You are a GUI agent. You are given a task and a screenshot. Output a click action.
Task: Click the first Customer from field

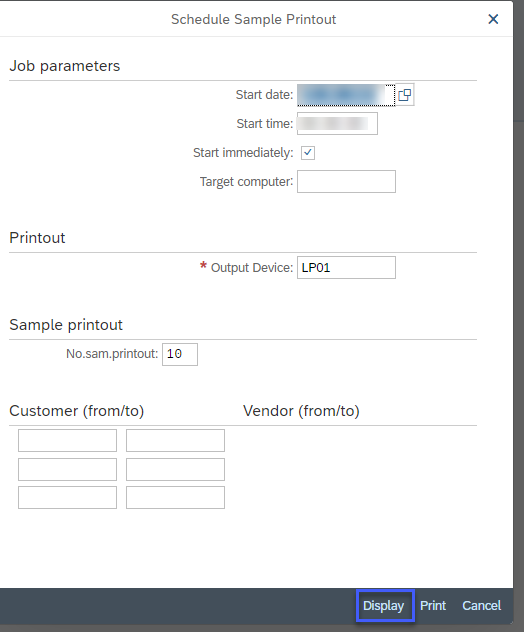coord(67,440)
